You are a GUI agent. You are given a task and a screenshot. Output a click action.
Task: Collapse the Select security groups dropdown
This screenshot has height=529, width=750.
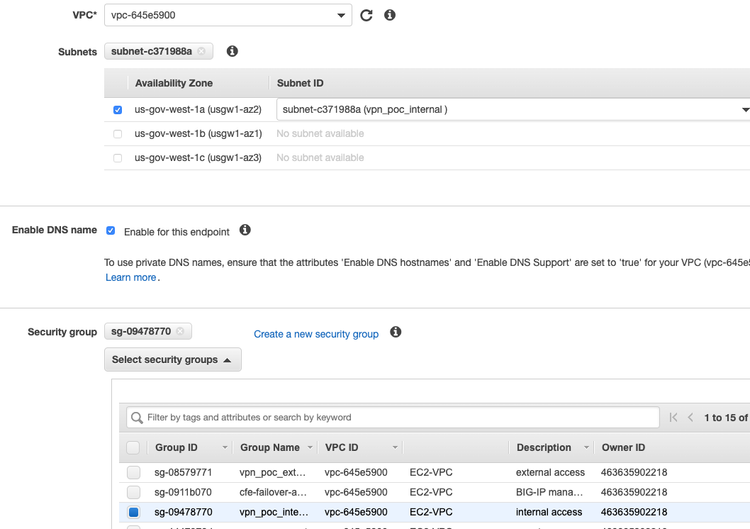(x=172, y=360)
